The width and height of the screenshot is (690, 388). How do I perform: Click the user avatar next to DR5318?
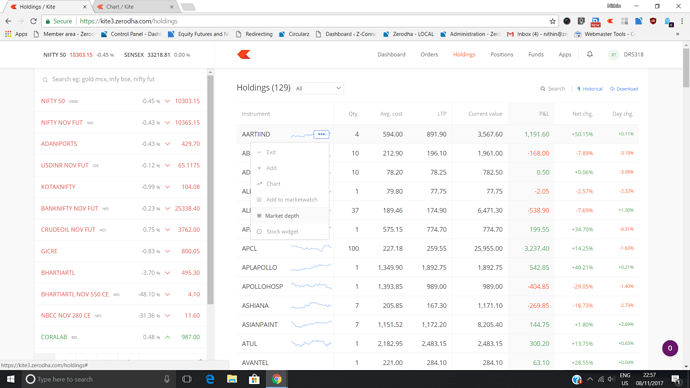[x=613, y=55]
